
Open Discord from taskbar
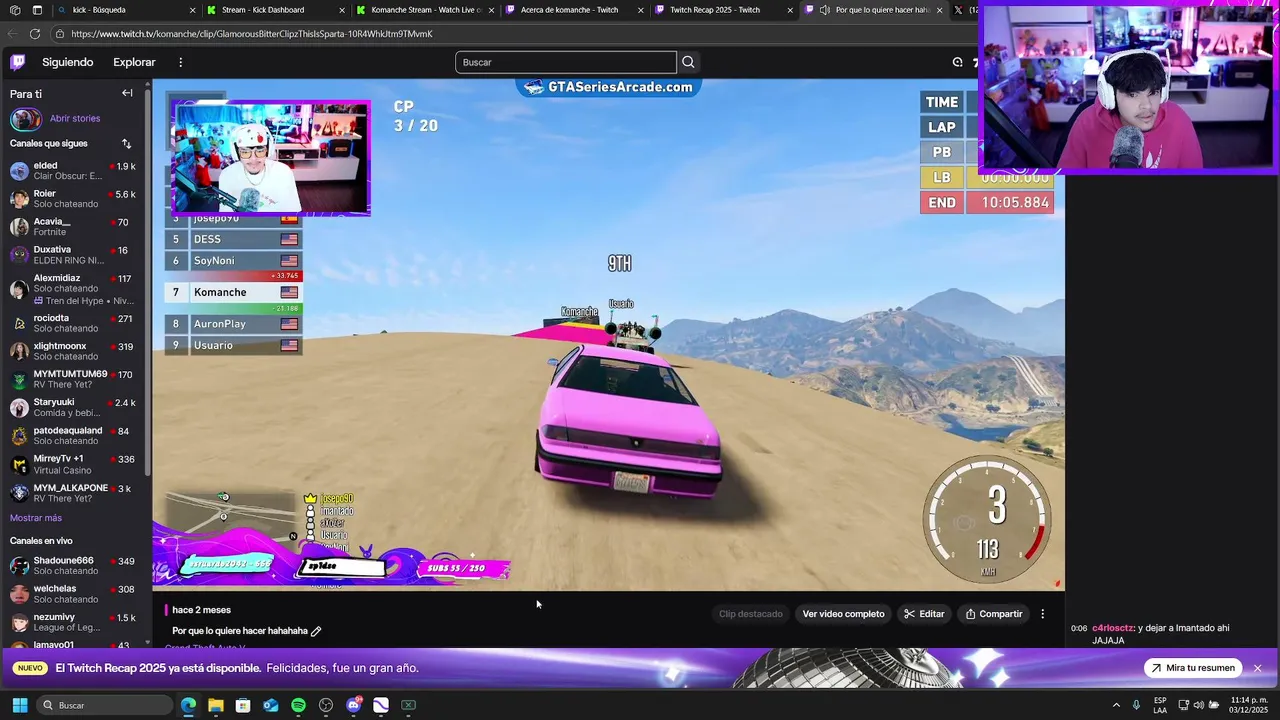353,705
